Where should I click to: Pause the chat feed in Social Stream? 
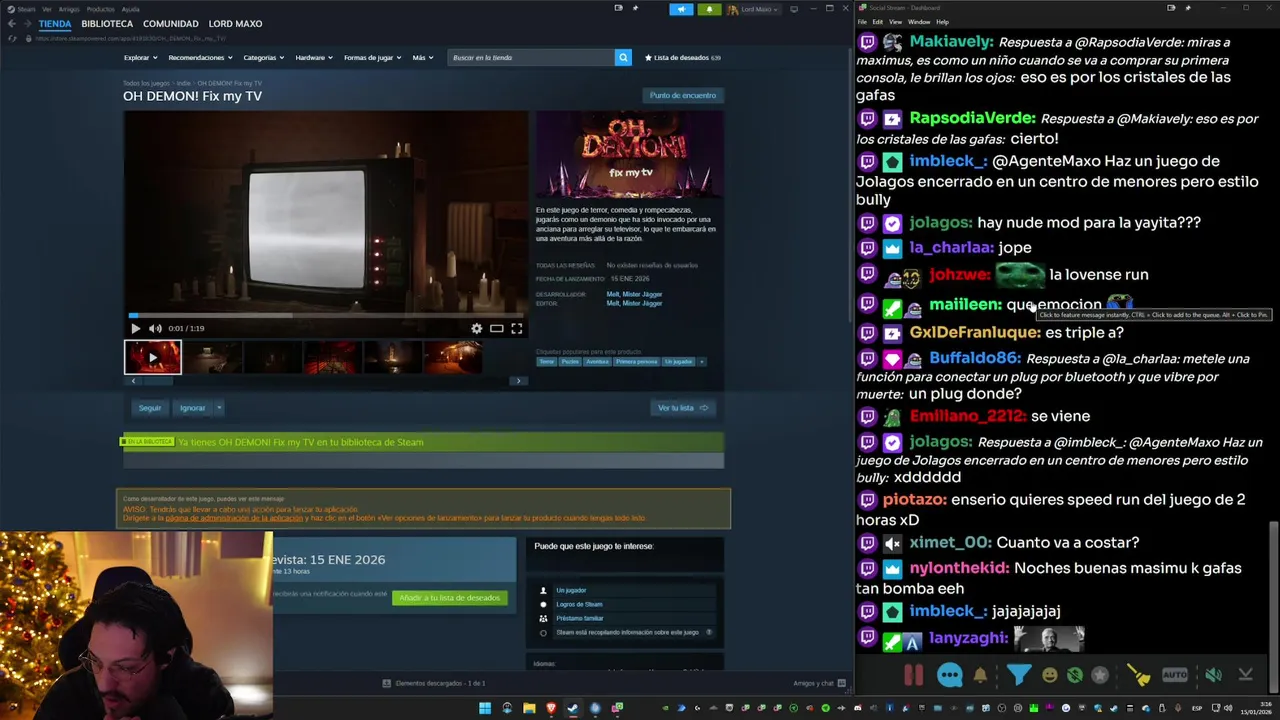[914, 675]
